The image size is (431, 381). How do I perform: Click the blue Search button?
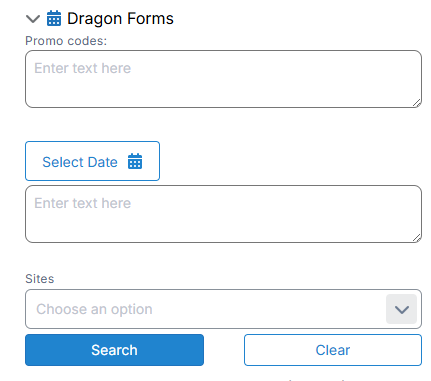coord(114,350)
